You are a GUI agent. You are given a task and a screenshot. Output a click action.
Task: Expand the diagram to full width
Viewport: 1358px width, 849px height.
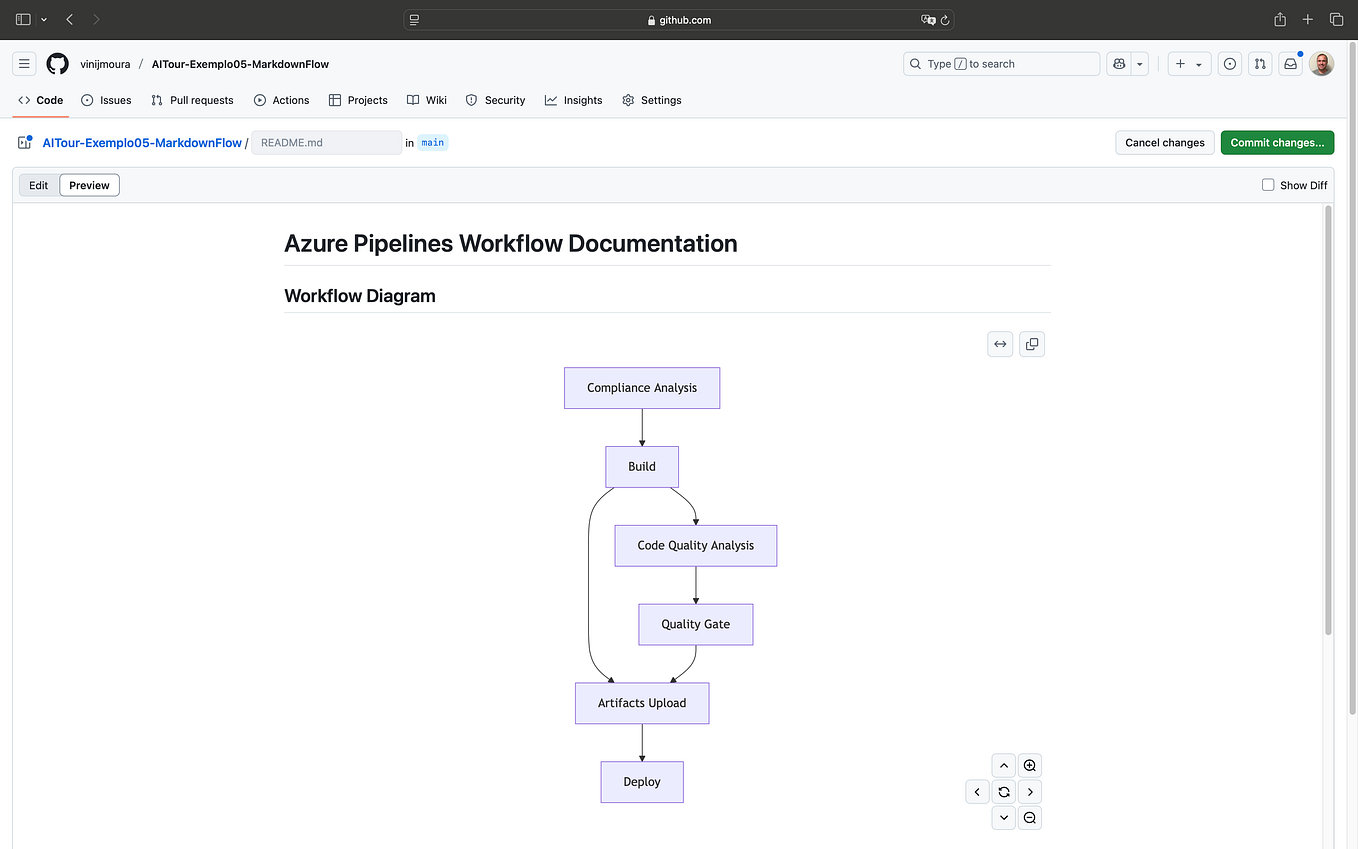coord(1000,343)
